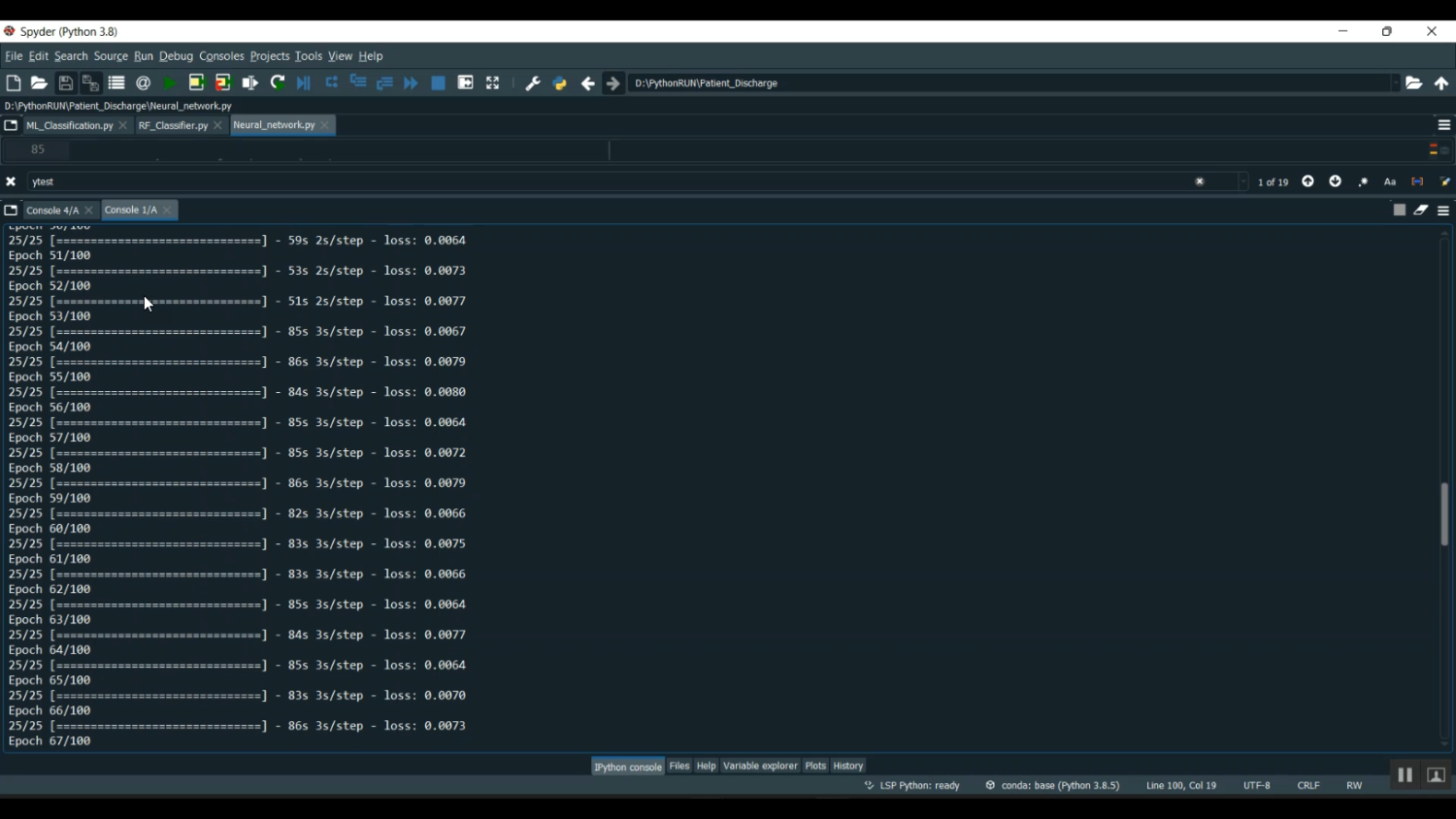Jump to next match in find bar

[x=1336, y=181]
